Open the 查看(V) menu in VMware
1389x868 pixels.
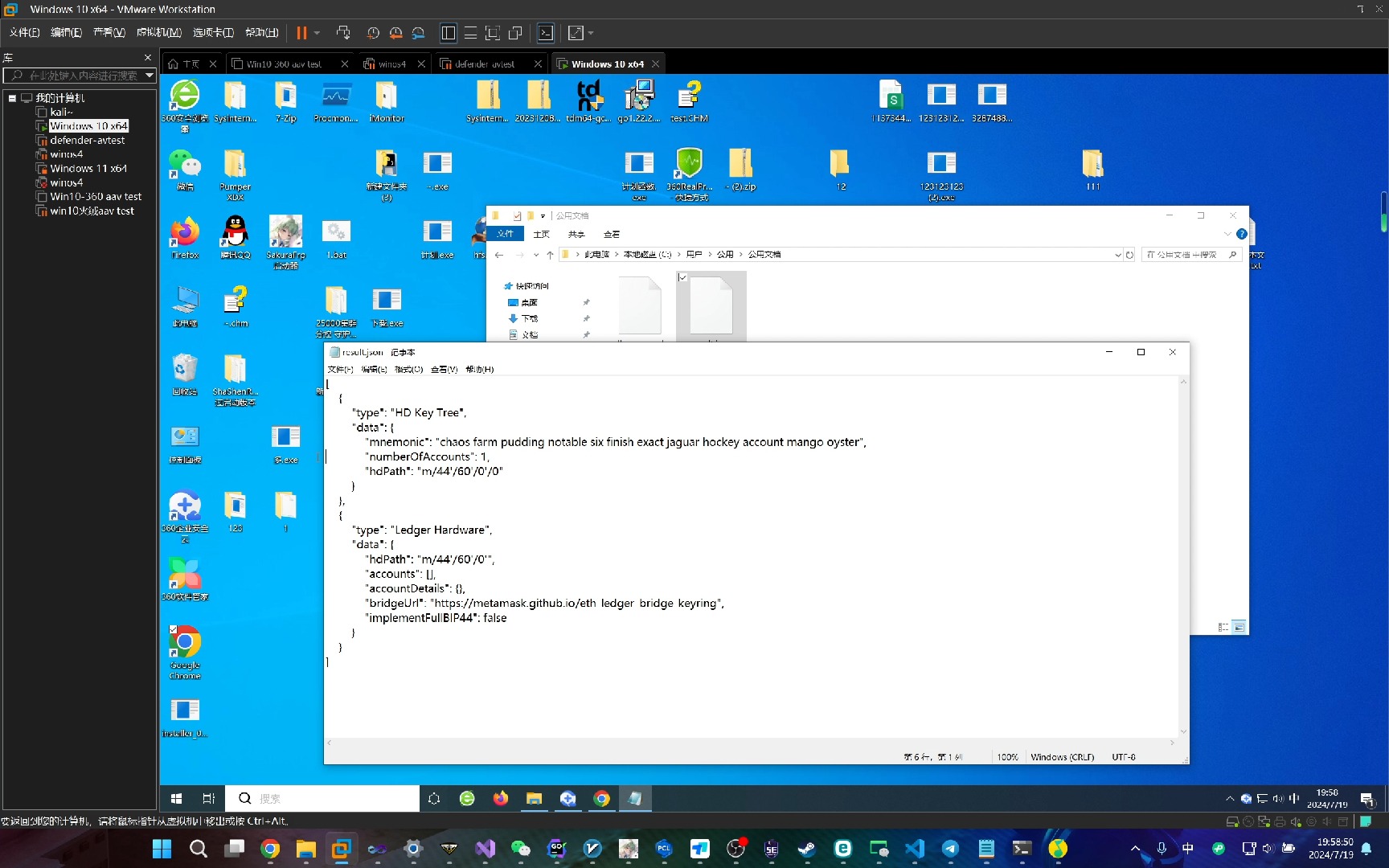109,32
